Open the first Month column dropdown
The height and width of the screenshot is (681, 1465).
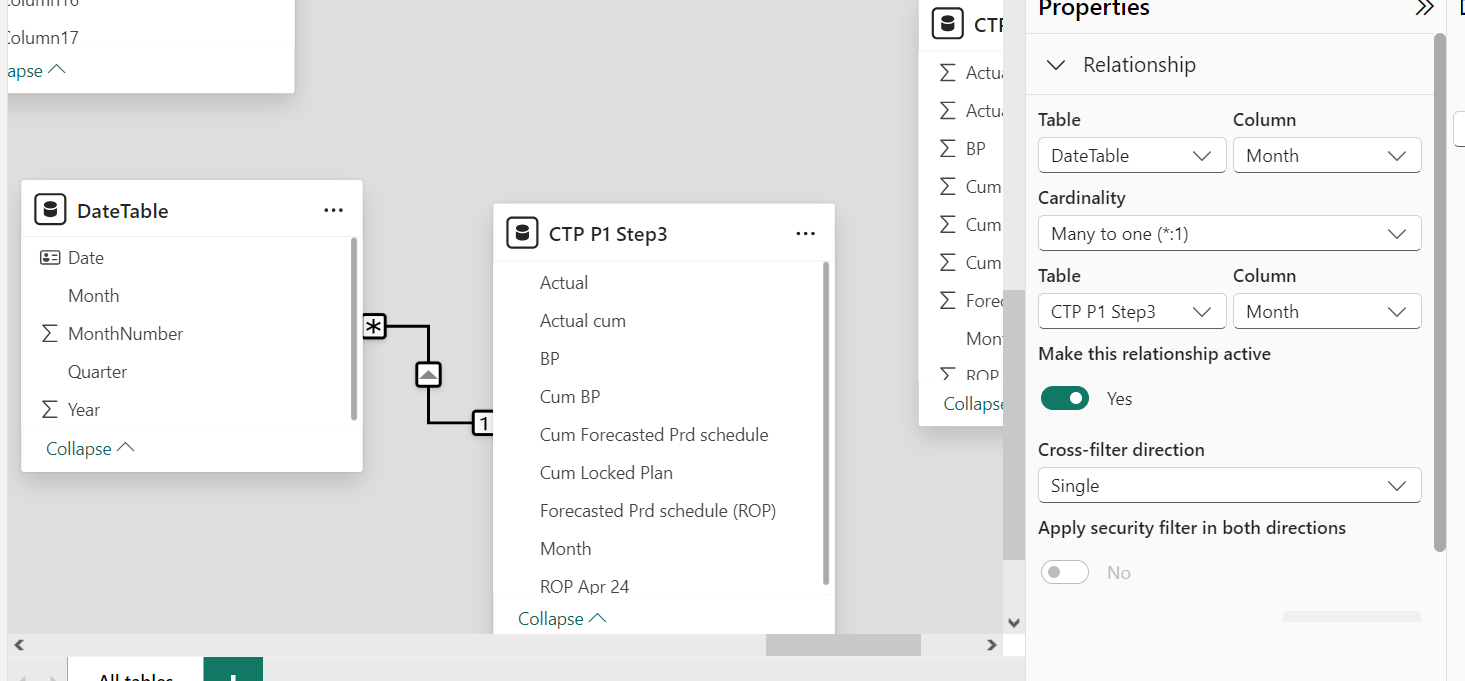pyautogui.click(x=1327, y=156)
